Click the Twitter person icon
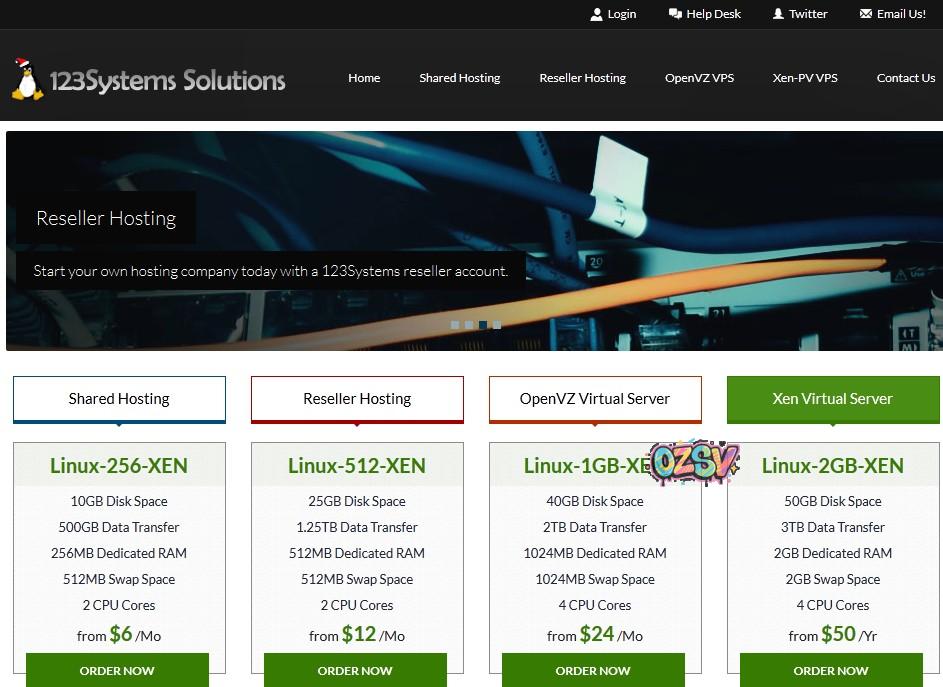This screenshot has height=687, width=943. click(778, 14)
